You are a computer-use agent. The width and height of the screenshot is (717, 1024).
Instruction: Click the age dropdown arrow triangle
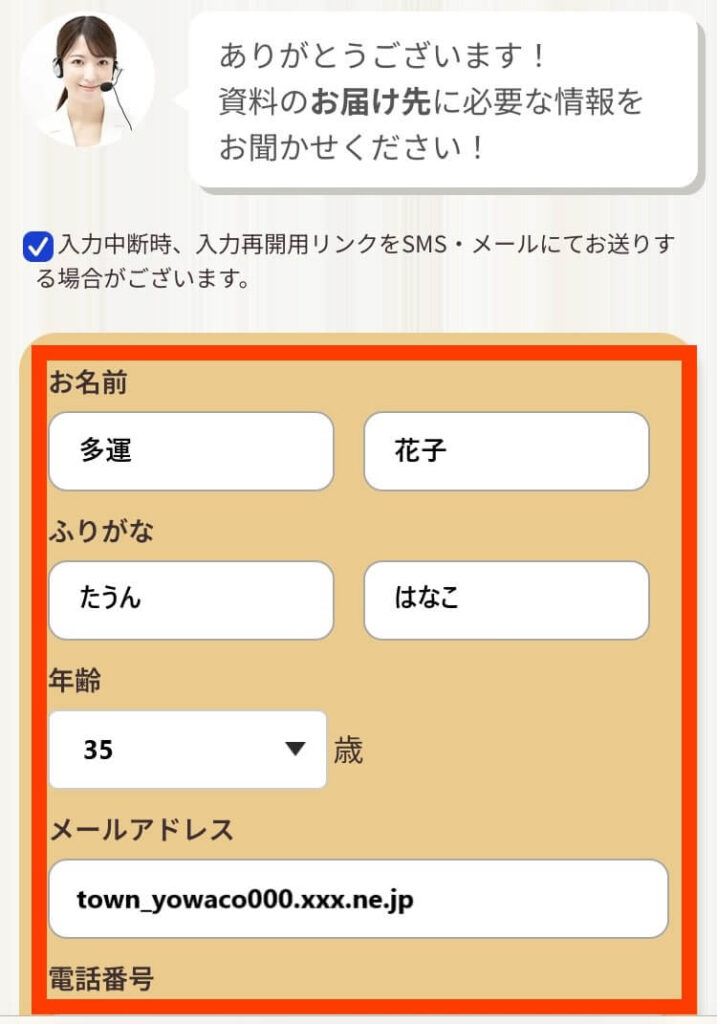tap(294, 749)
